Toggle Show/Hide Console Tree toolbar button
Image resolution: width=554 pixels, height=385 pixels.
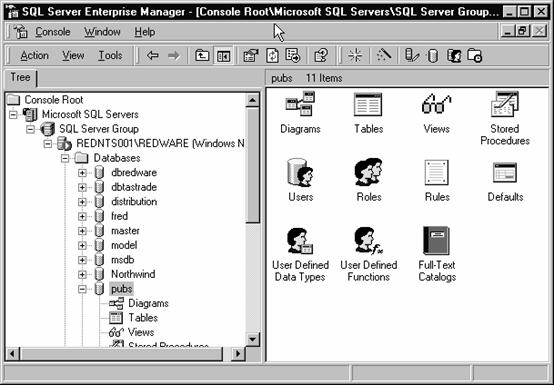coord(223,56)
